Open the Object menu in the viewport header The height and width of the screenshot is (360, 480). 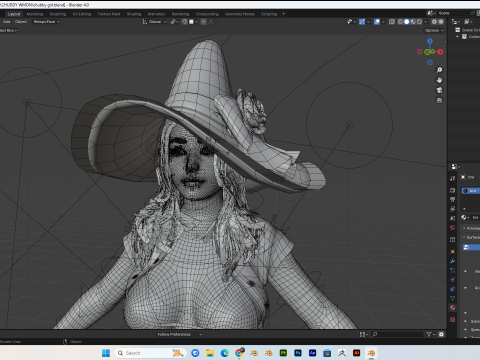(21, 22)
